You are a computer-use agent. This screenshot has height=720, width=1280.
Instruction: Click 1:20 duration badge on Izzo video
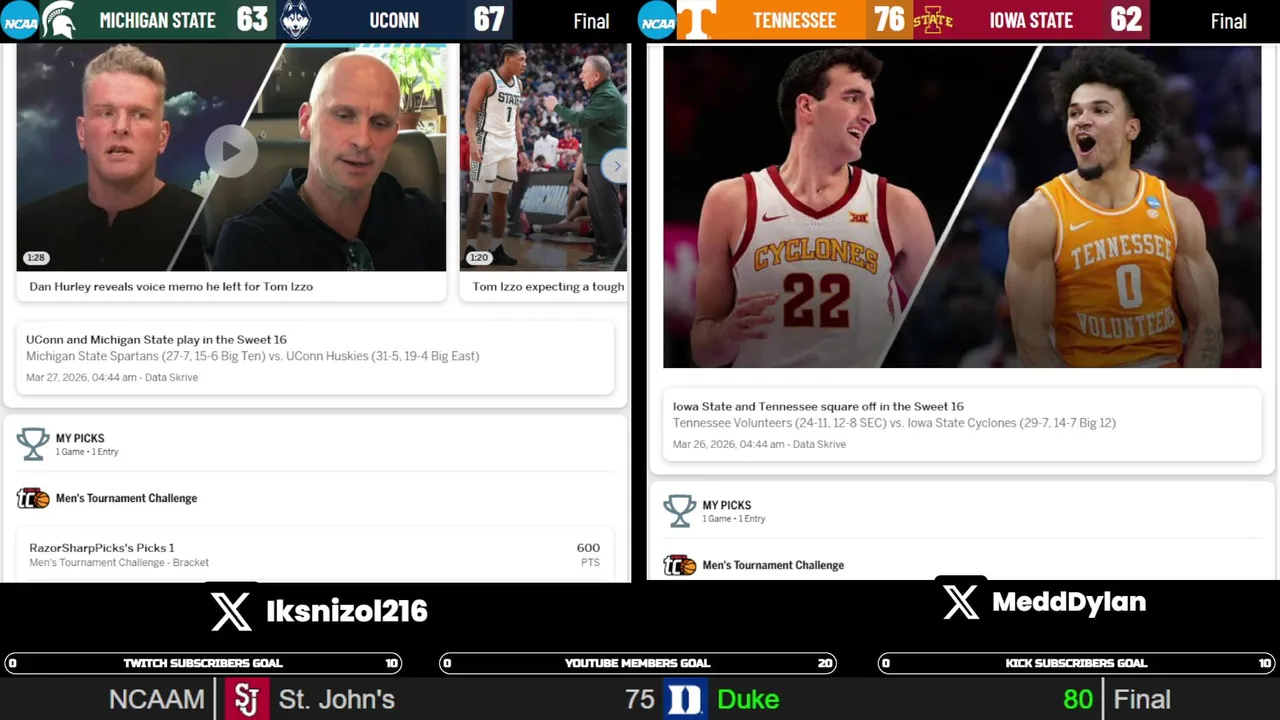coord(479,258)
